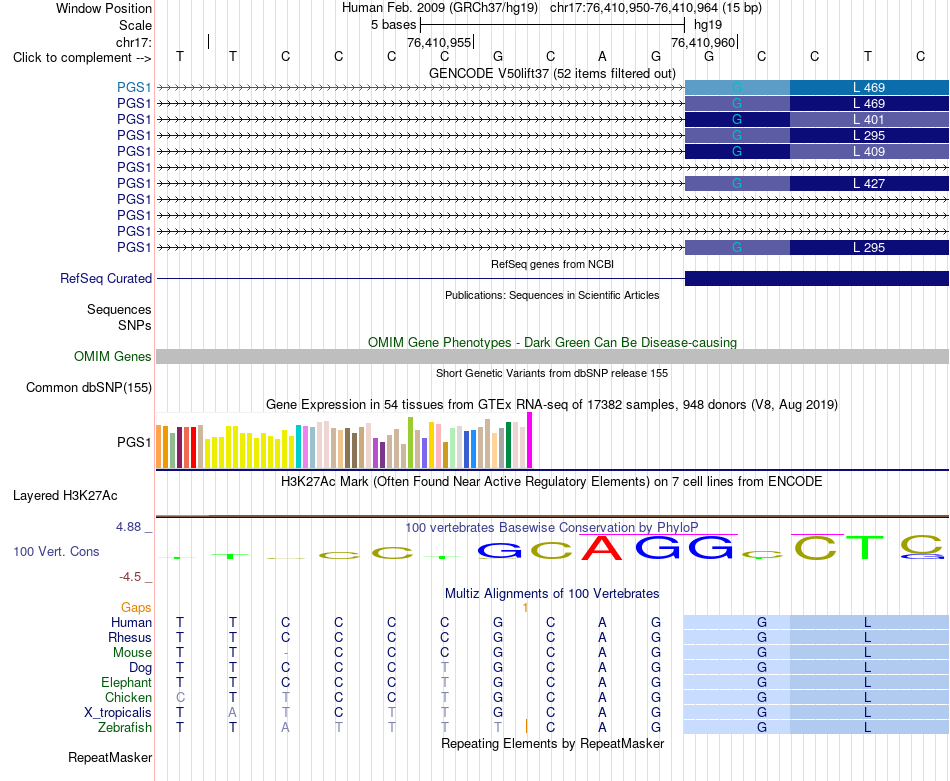Select the Mouse alignment row label

(x=132, y=653)
